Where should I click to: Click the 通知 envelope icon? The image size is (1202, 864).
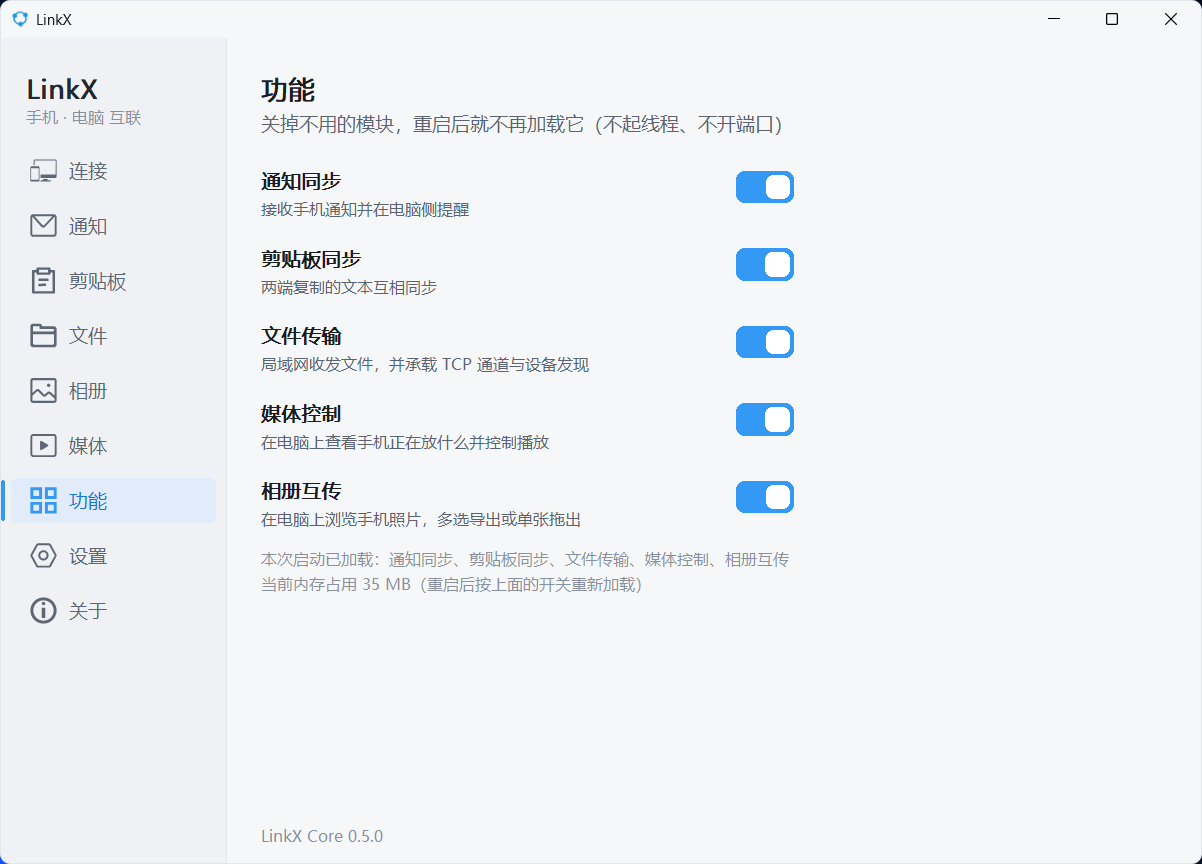43,226
